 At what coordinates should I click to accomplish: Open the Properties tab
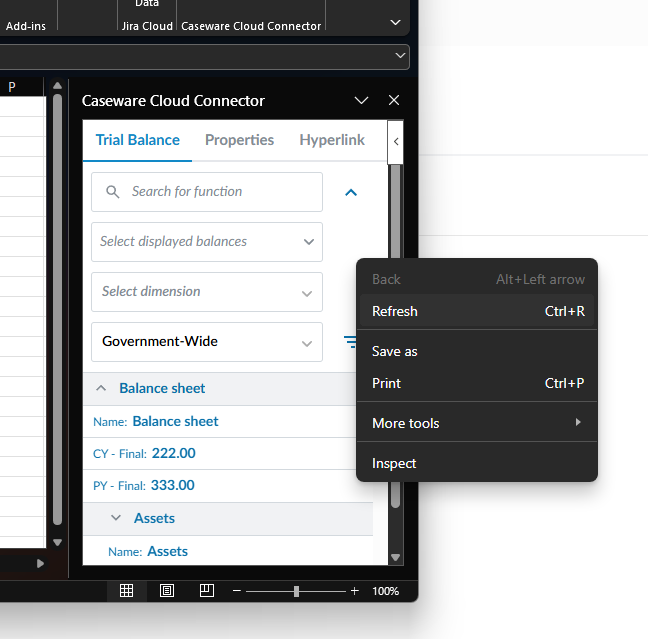[x=239, y=140]
